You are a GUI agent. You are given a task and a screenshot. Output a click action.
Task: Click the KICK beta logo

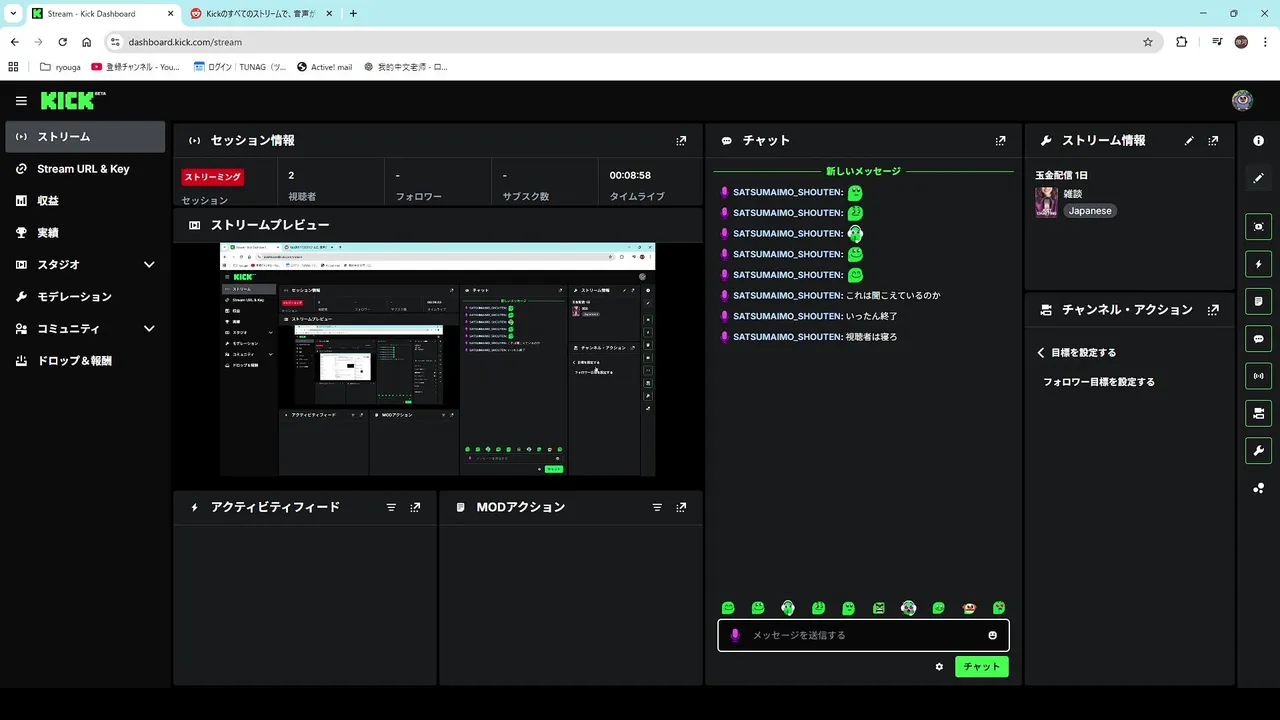[x=73, y=100]
